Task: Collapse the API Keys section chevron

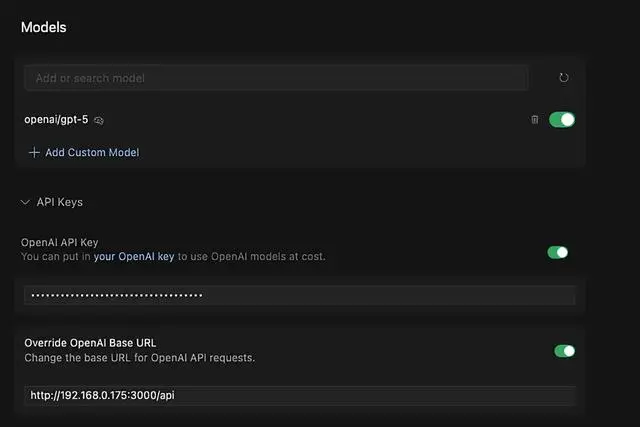Action: [x=25, y=202]
